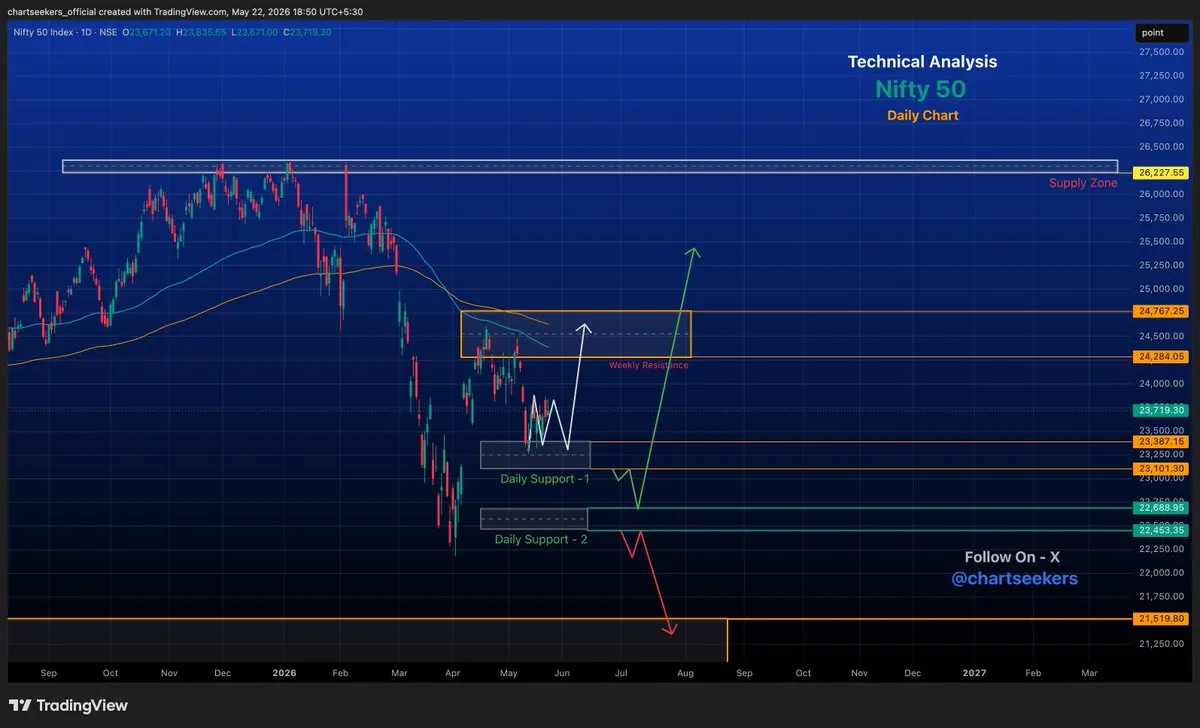1200x728 pixels.
Task: Click the Low value L23,671.00
Action: [254, 32]
